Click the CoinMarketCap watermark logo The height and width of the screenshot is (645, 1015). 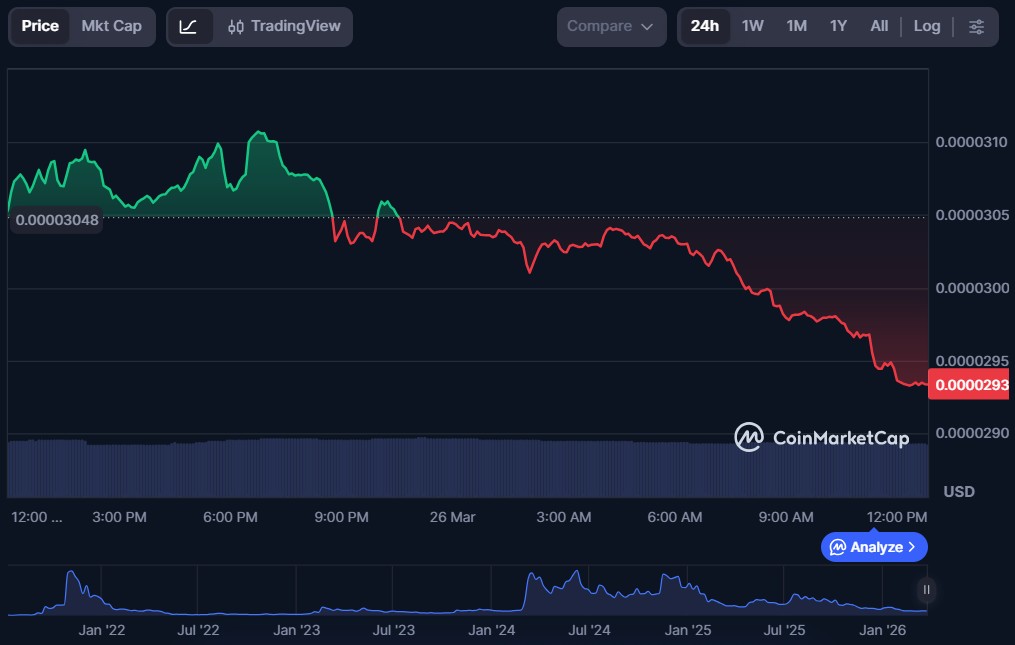click(x=749, y=437)
